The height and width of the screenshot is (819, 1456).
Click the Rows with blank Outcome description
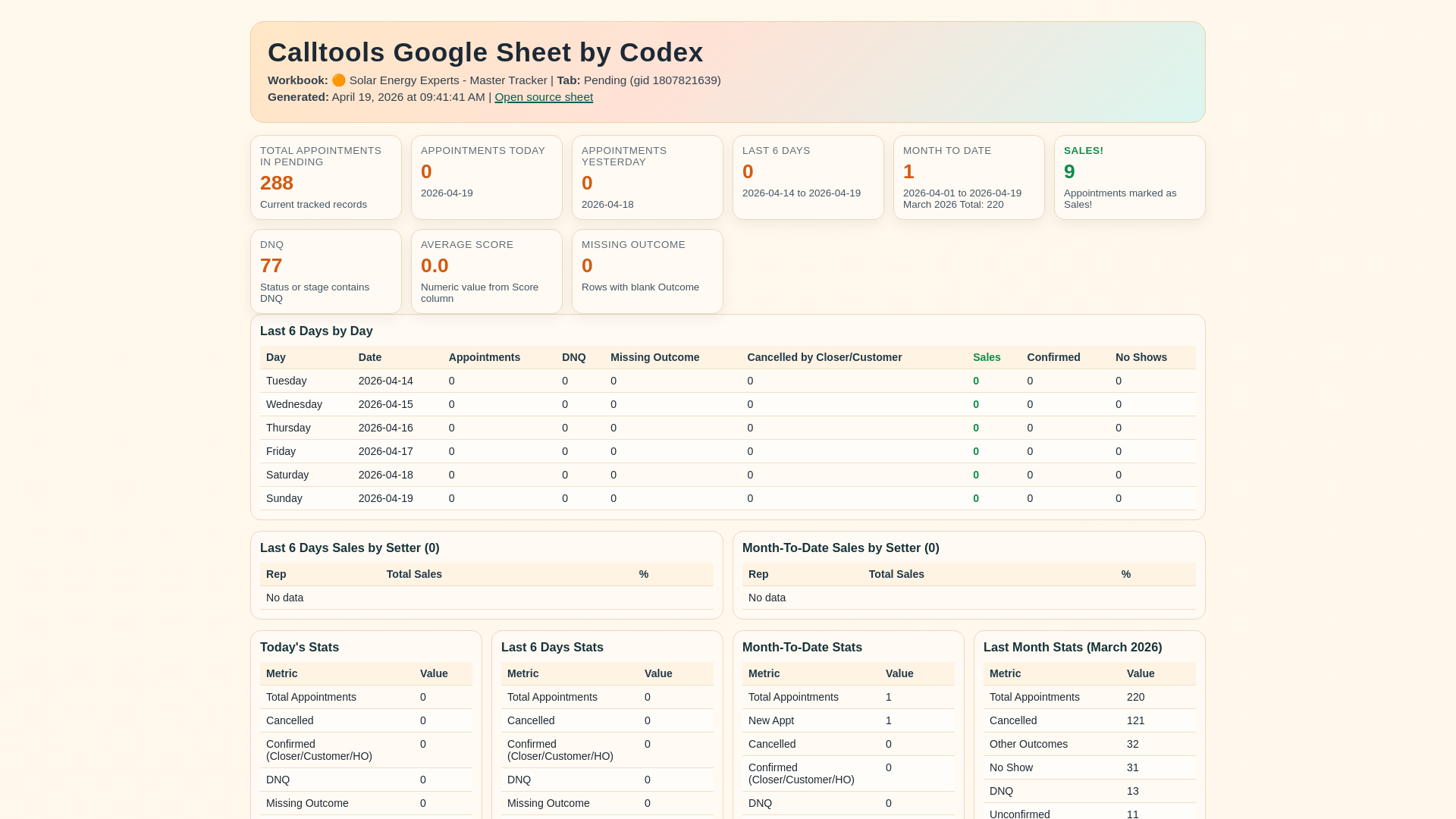coord(640,287)
